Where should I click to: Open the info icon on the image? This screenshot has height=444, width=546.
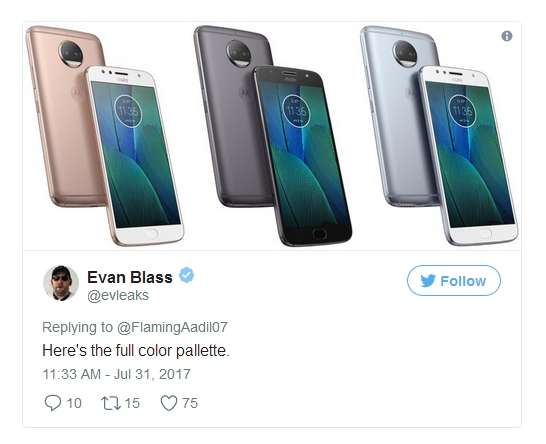pyautogui.click(x=507, y=36)
